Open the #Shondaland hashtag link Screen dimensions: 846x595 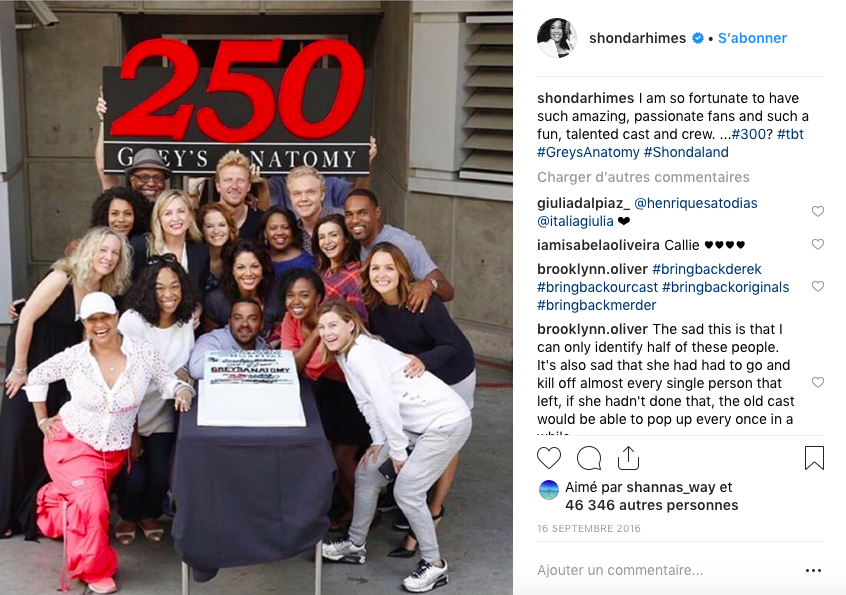(x=686, y=152)
